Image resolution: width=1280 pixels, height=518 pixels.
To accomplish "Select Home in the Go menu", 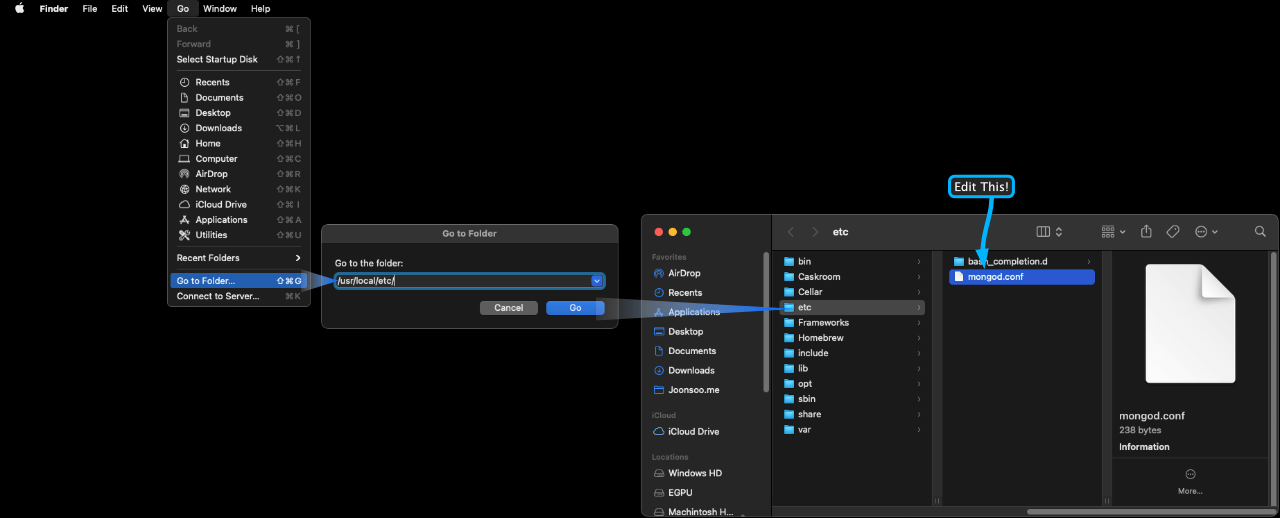I will click(x=239, y=143).
